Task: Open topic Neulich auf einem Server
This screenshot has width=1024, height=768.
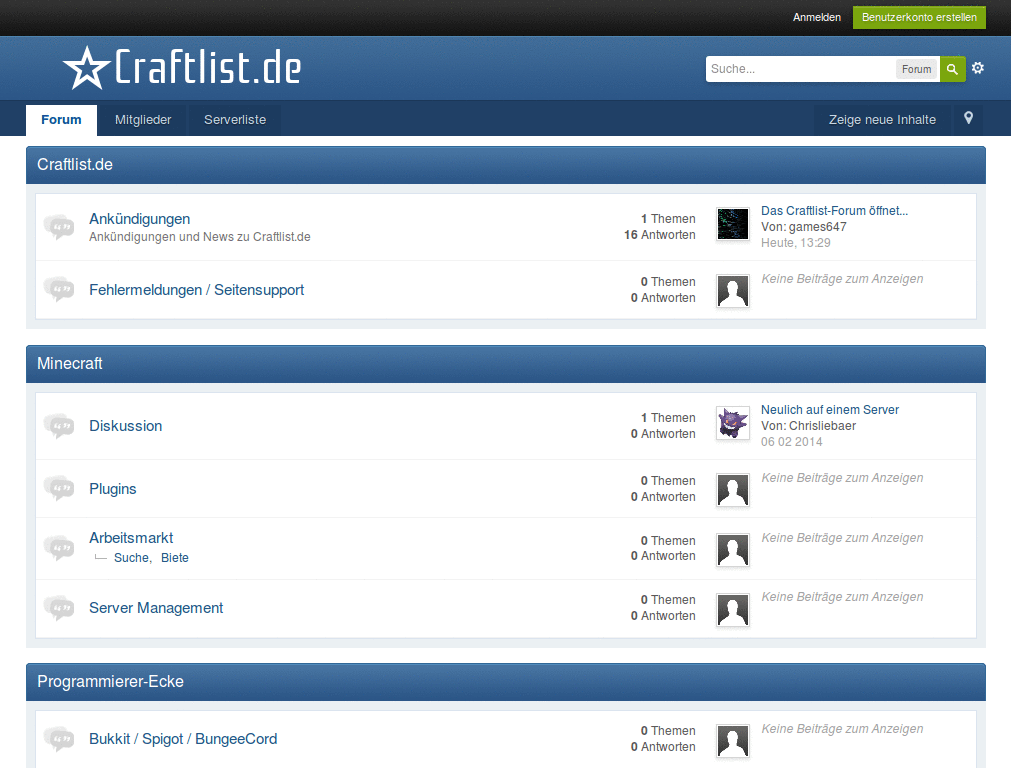Action: (830, 409)
